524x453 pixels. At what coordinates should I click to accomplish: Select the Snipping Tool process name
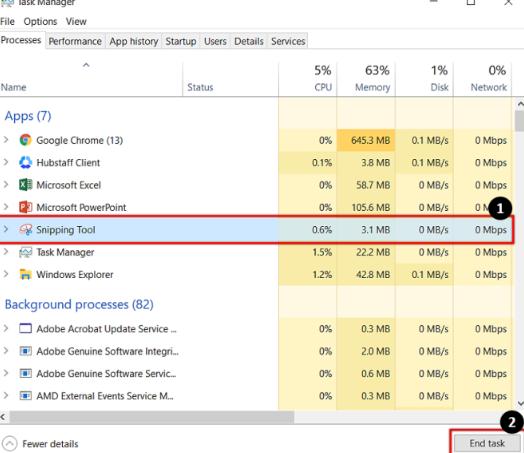(66, 230)
